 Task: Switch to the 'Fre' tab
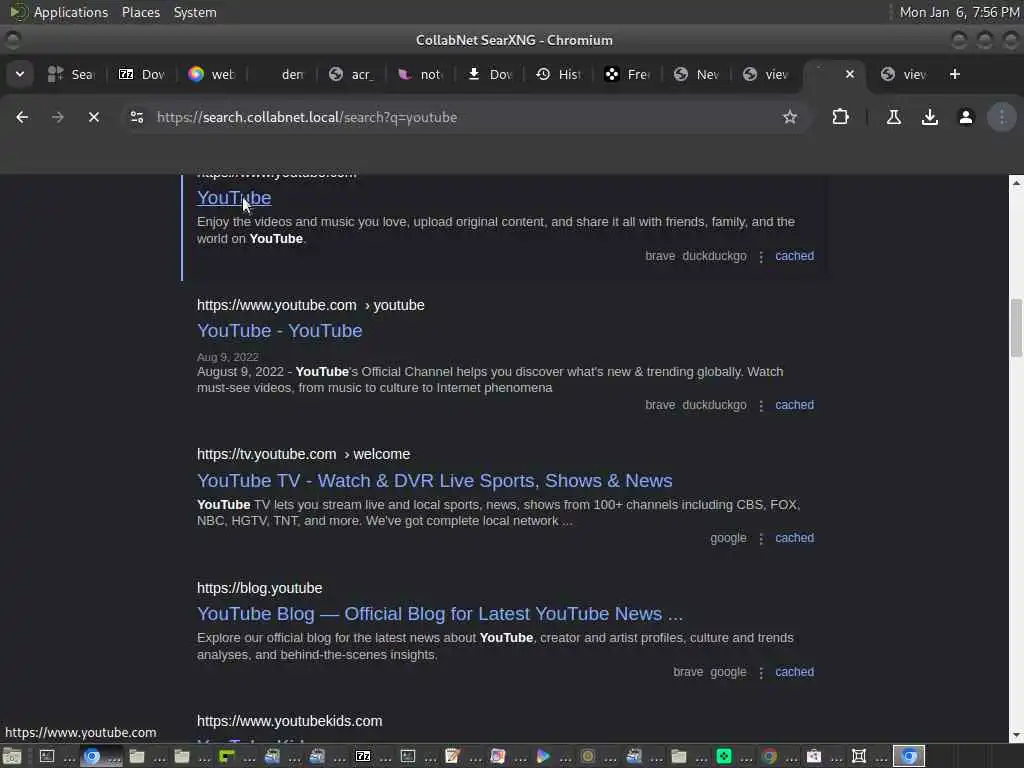point(628,74)
